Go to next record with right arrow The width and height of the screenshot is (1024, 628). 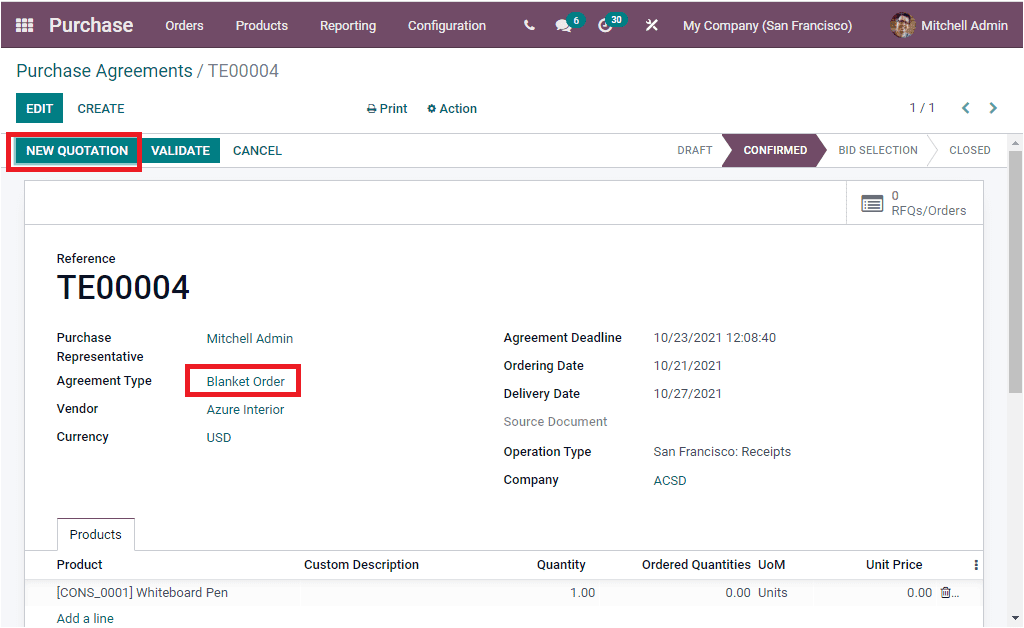click(991, 108)
